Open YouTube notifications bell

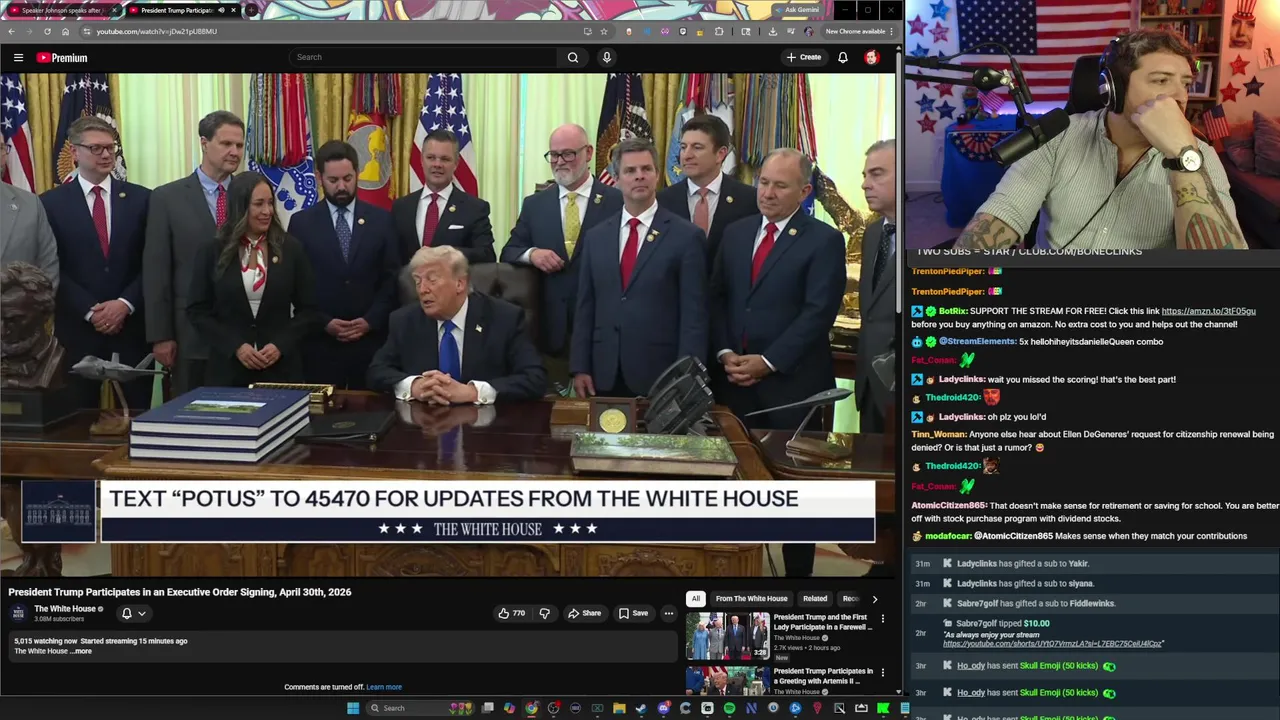click(x=843, y=57)
